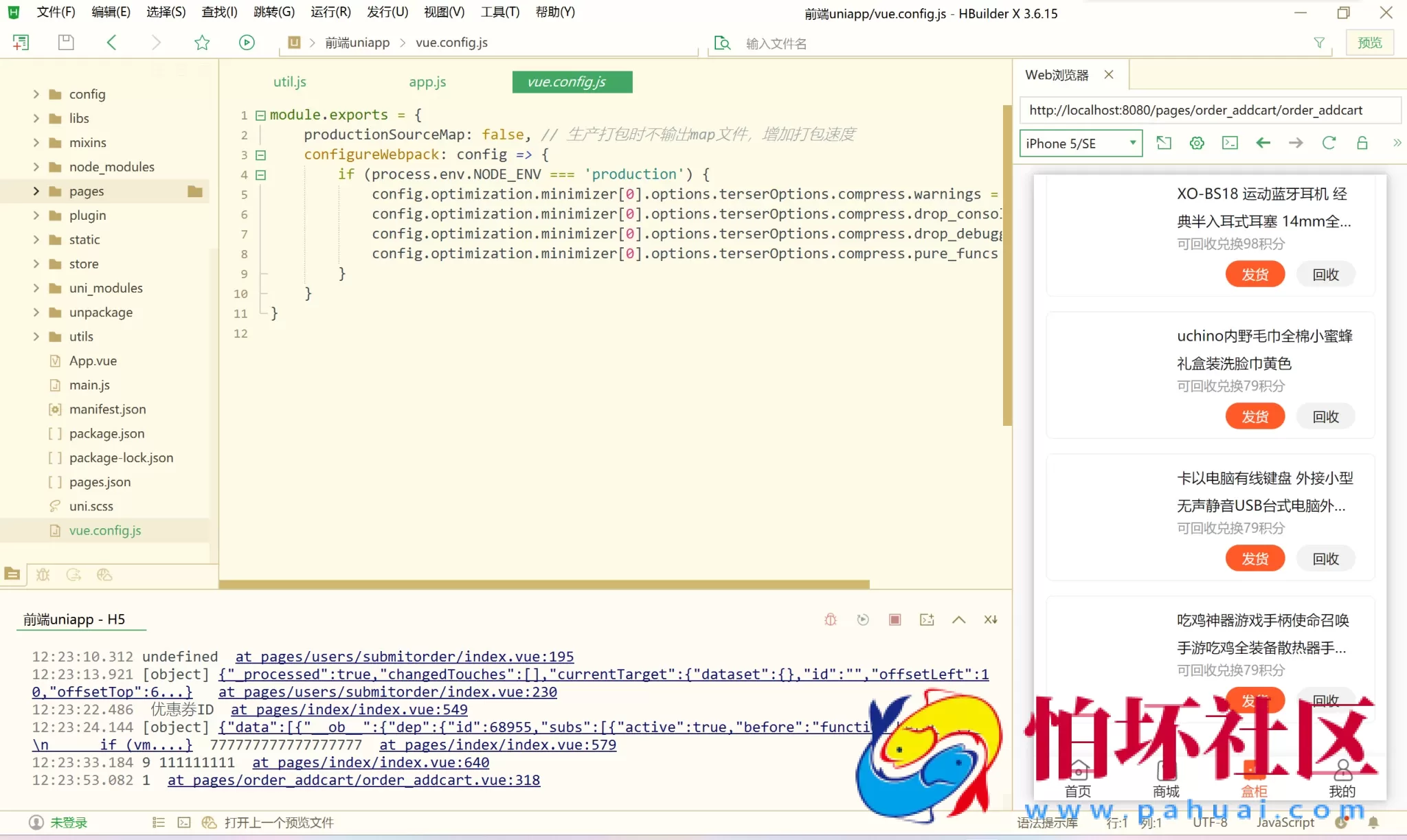Click the star bookmark icon
The width and height of the screenshot is (1407, 840).
202,43
